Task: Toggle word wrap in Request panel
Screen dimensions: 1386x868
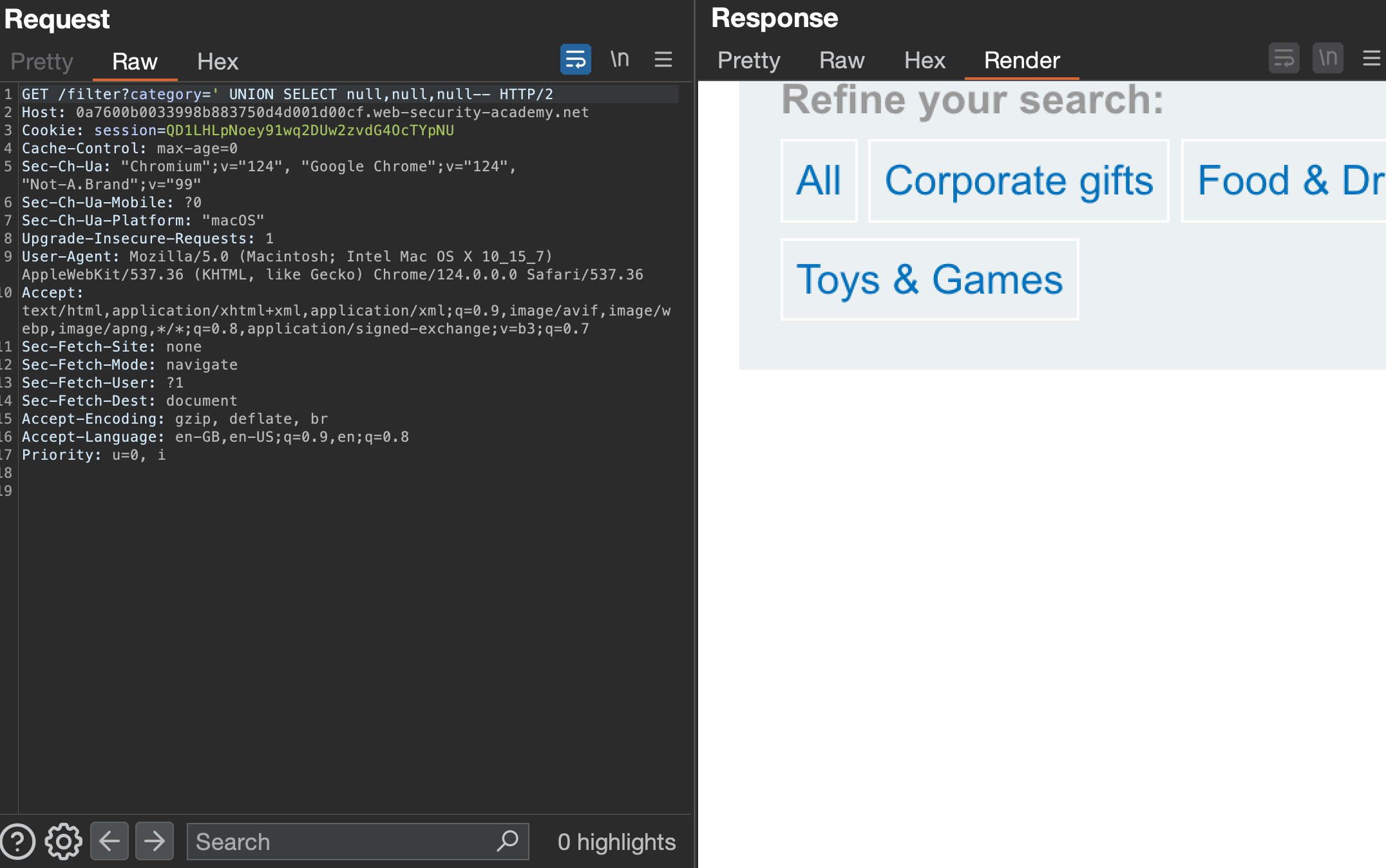Action: pyautogui.click(x=575, y=60)
